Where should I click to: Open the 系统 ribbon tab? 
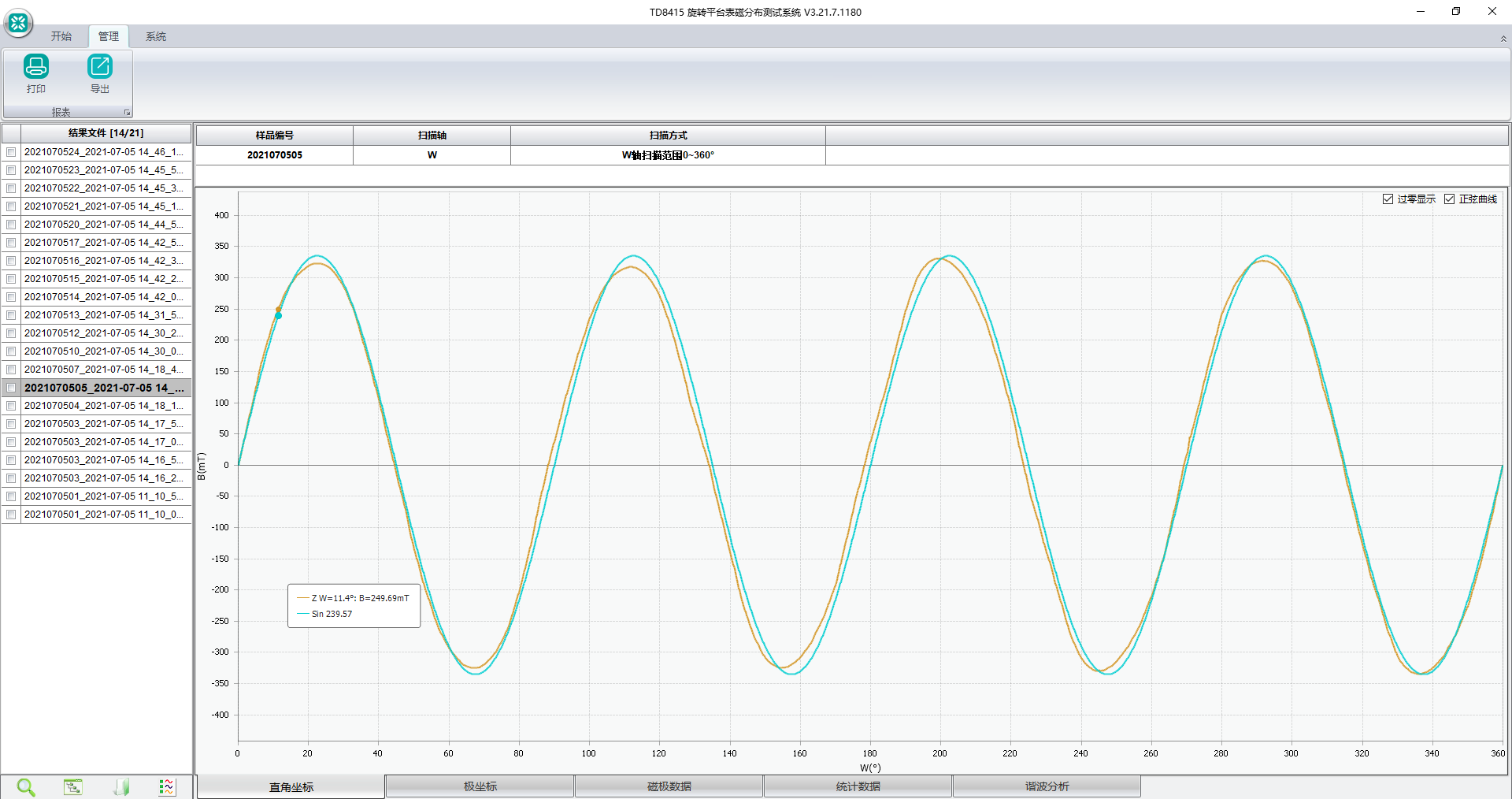(156, 36)
